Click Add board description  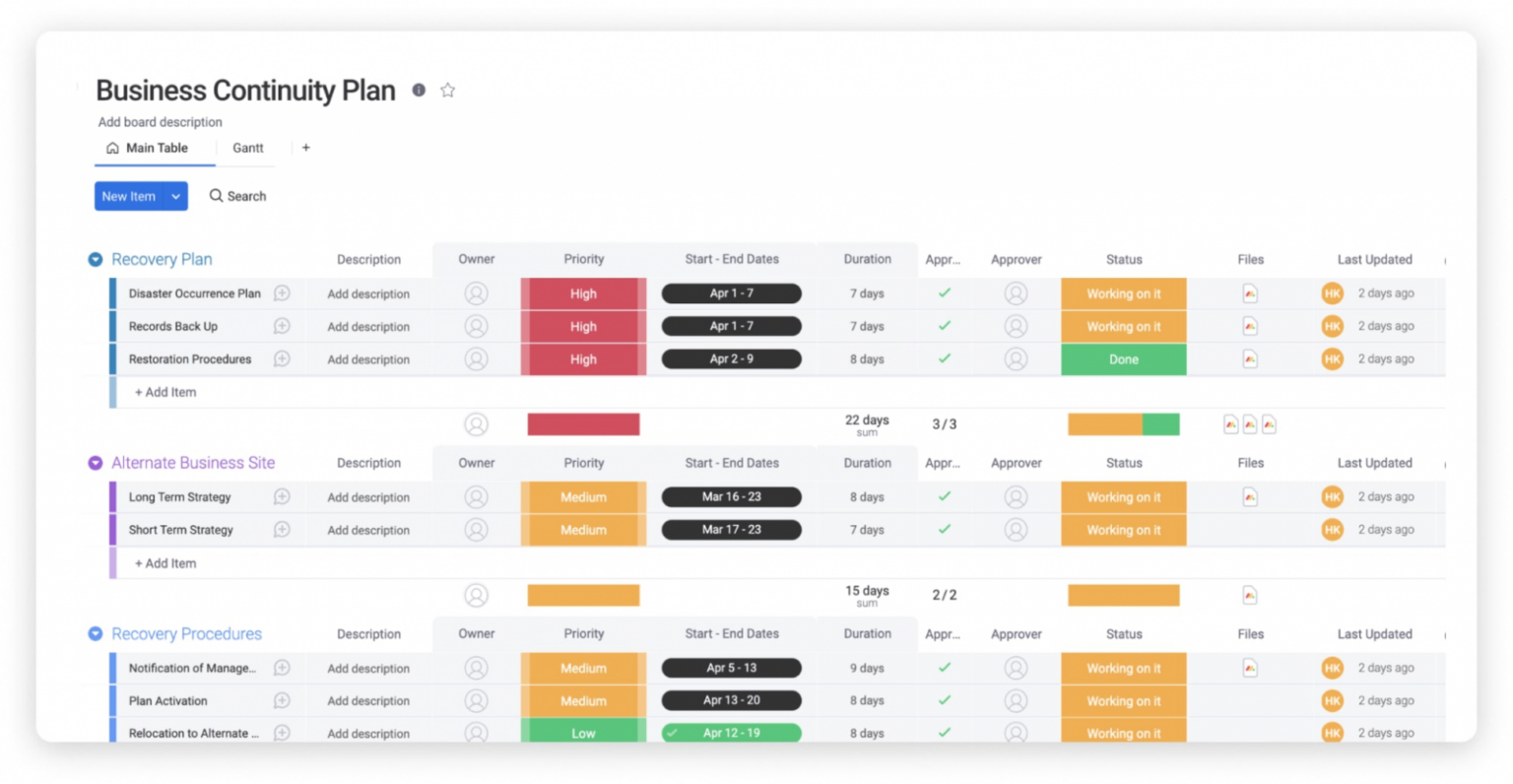click(x=160, y=122)
